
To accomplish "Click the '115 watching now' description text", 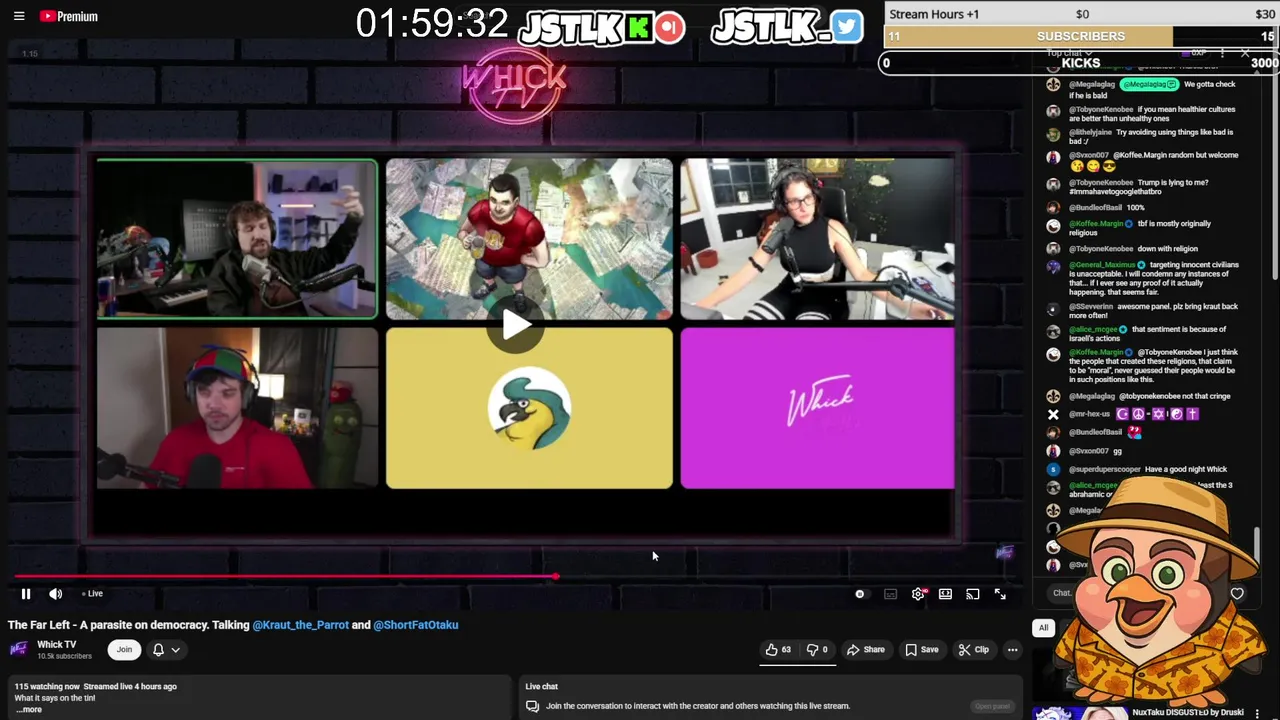I will click(47, 687).
